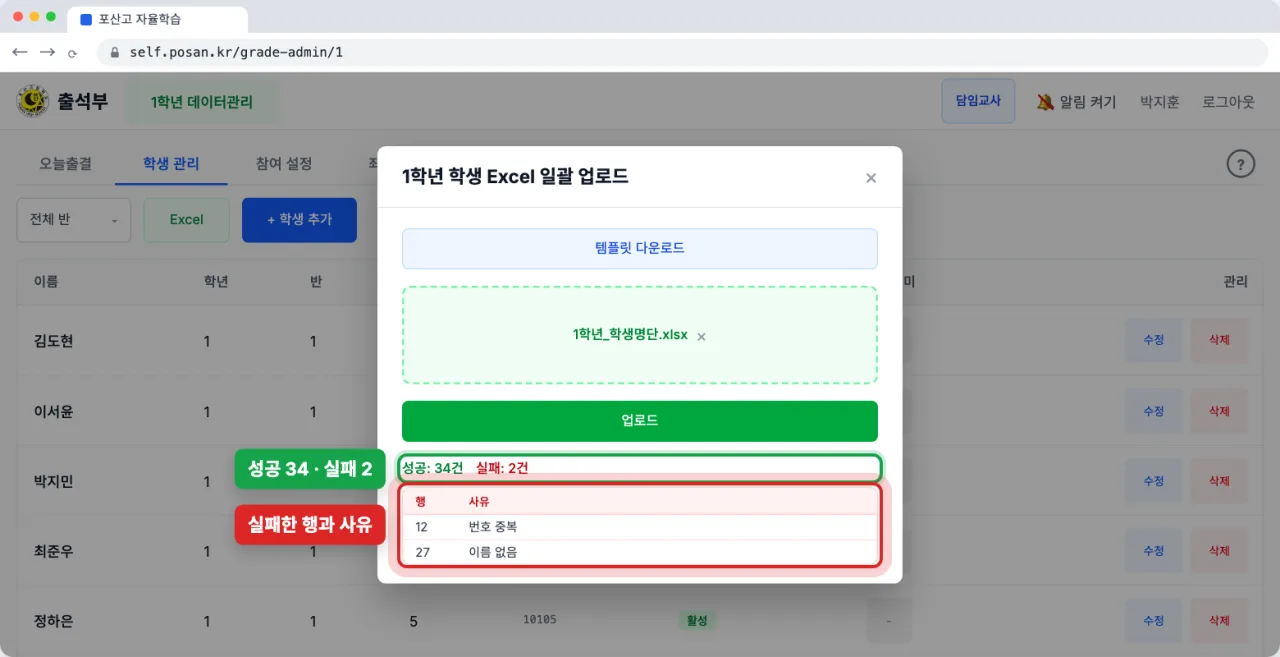Click the green 업로드 button

tap(640, 421)
